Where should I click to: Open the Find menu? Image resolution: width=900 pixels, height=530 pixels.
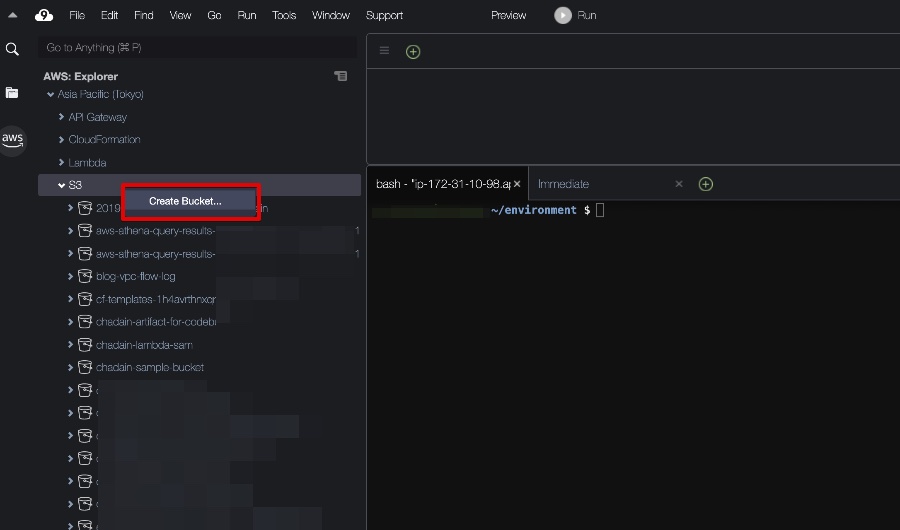pos(143,16)
